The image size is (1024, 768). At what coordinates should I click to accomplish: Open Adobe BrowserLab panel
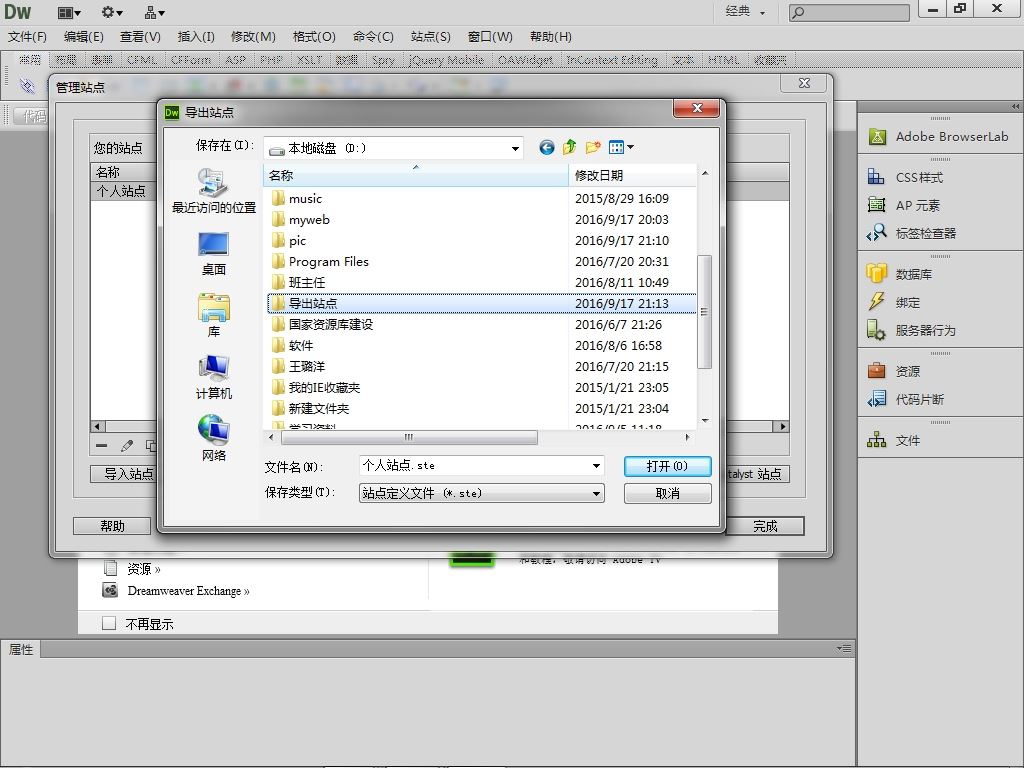[939, 136]
